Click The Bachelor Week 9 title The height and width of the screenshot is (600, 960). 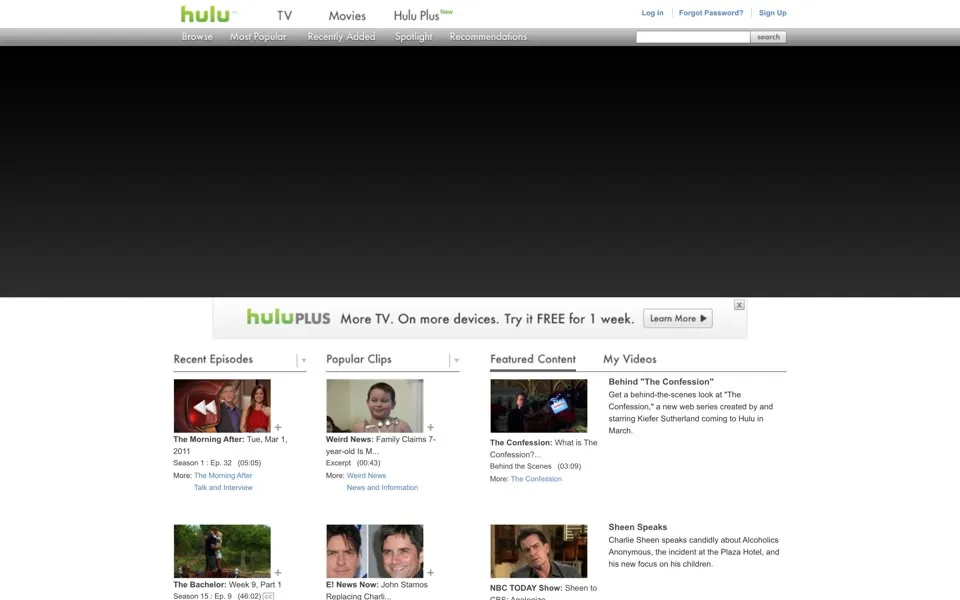coord(227,585)
